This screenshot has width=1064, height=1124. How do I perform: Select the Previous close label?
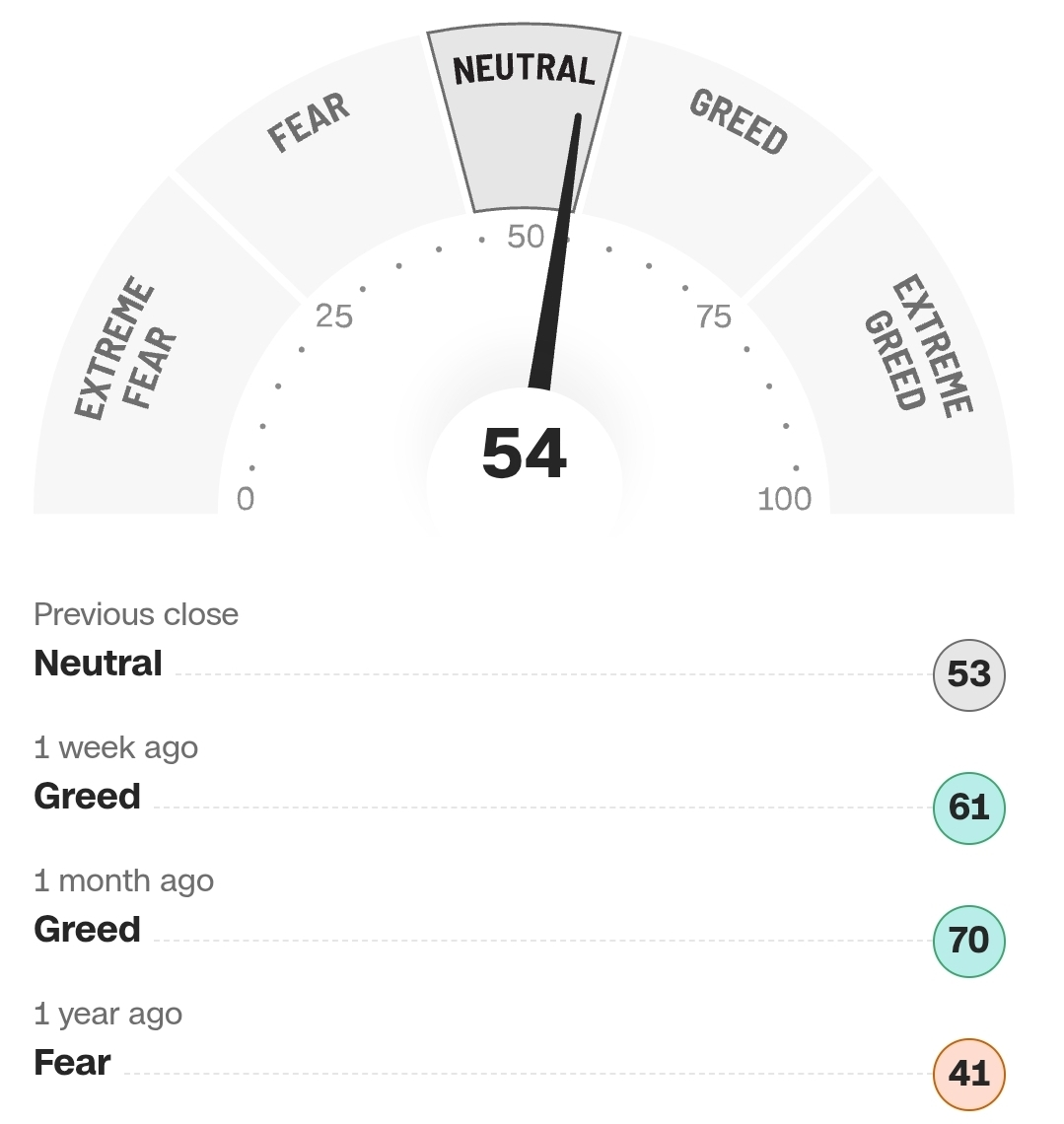point(136,614)
